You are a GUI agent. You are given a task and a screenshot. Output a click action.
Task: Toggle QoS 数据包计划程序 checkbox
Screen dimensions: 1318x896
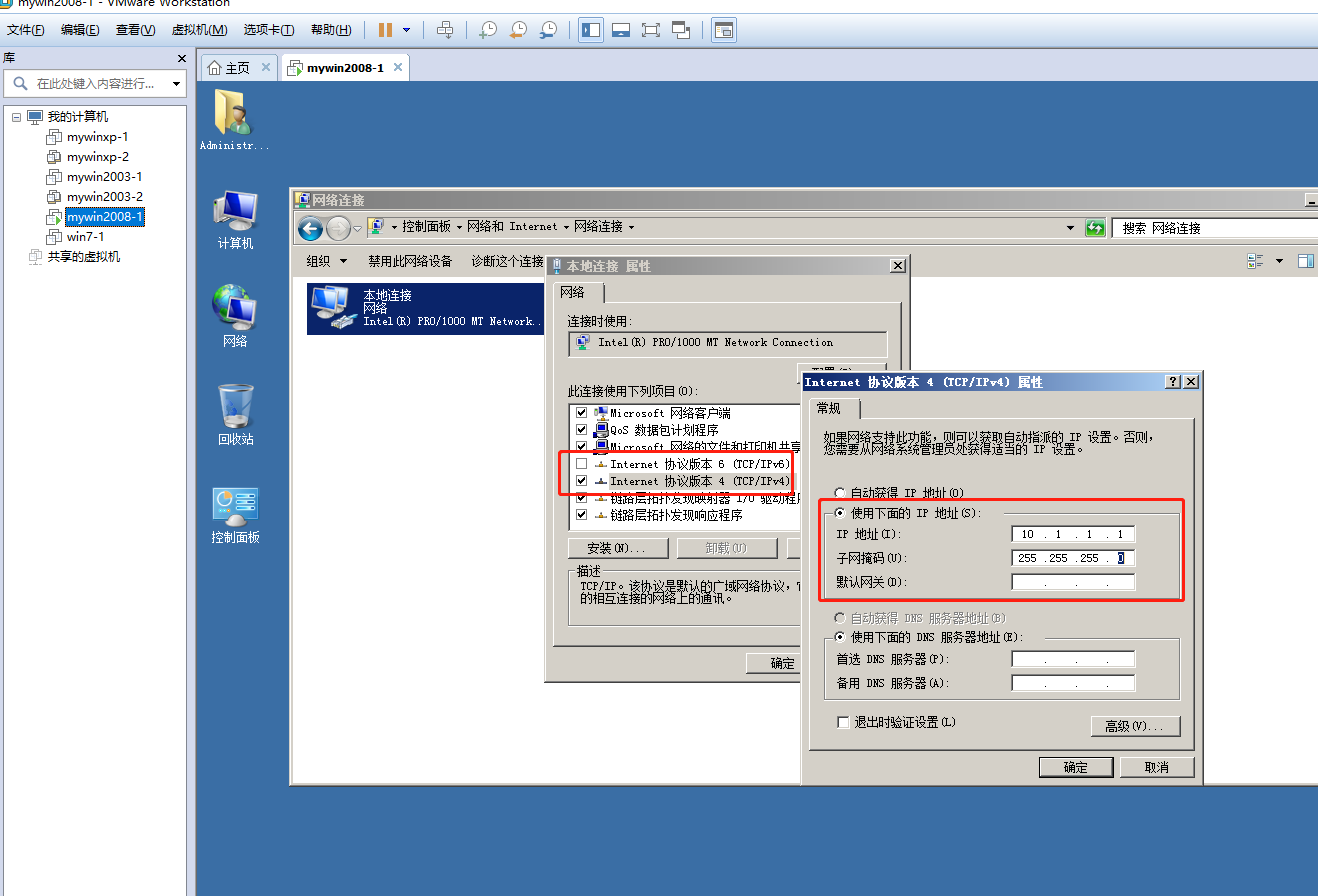tap(581, 429)
